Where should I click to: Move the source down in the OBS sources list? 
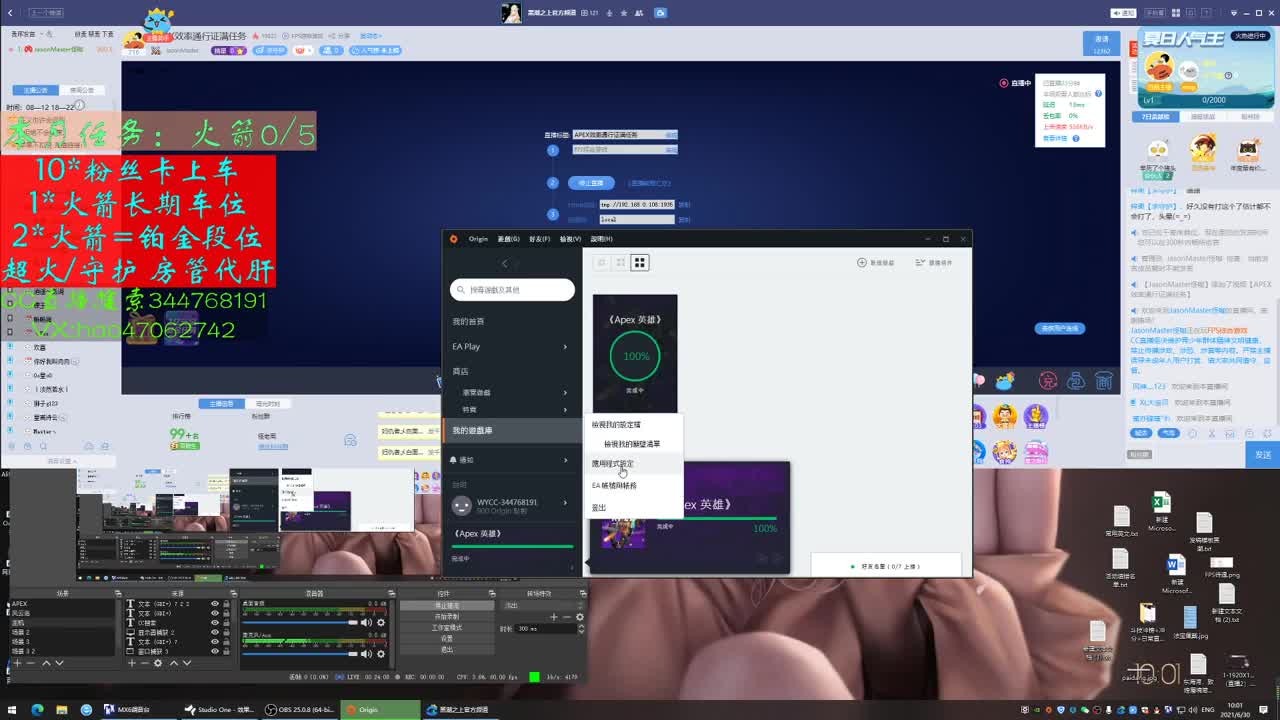(187, 663)
